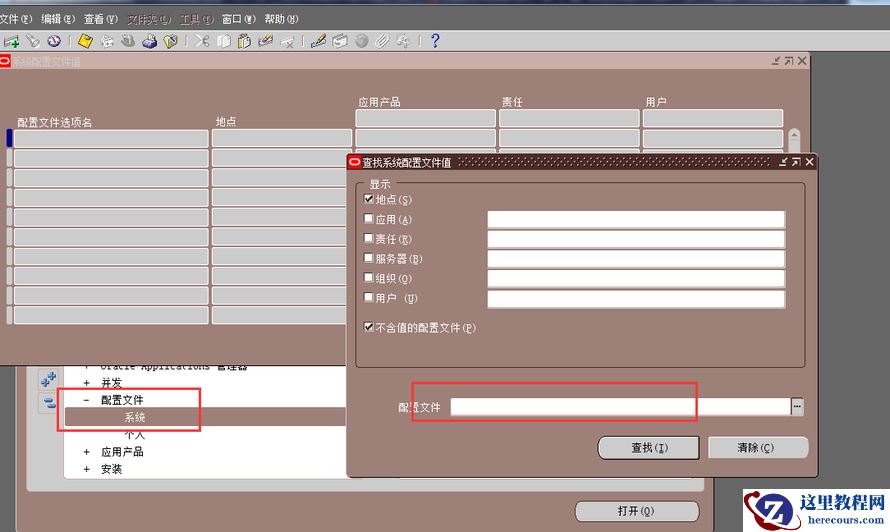890x532 pixels.
Task: Click the Switch Responsibilities toolbar icon
Action: 128,41
